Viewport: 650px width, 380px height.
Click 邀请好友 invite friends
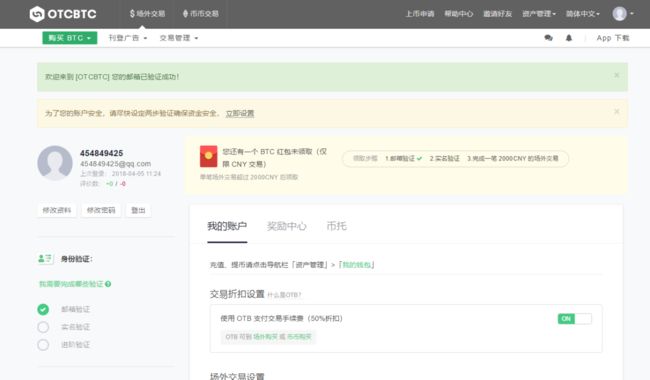(x=497, y=14)
